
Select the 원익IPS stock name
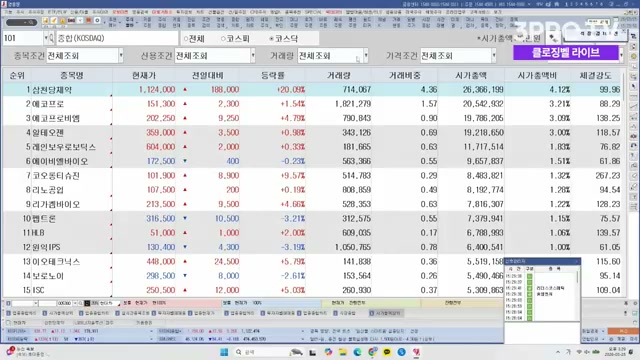[x=46, y=247]
